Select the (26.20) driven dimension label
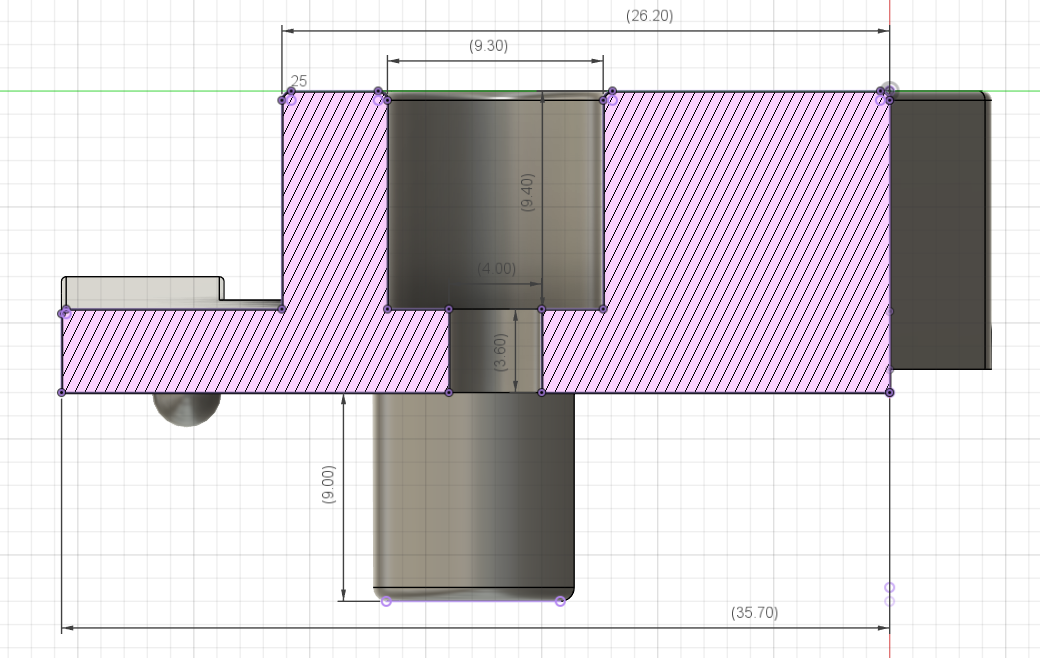The height and width of the screenshot is (658, 1040). click(x=649, y=15)
